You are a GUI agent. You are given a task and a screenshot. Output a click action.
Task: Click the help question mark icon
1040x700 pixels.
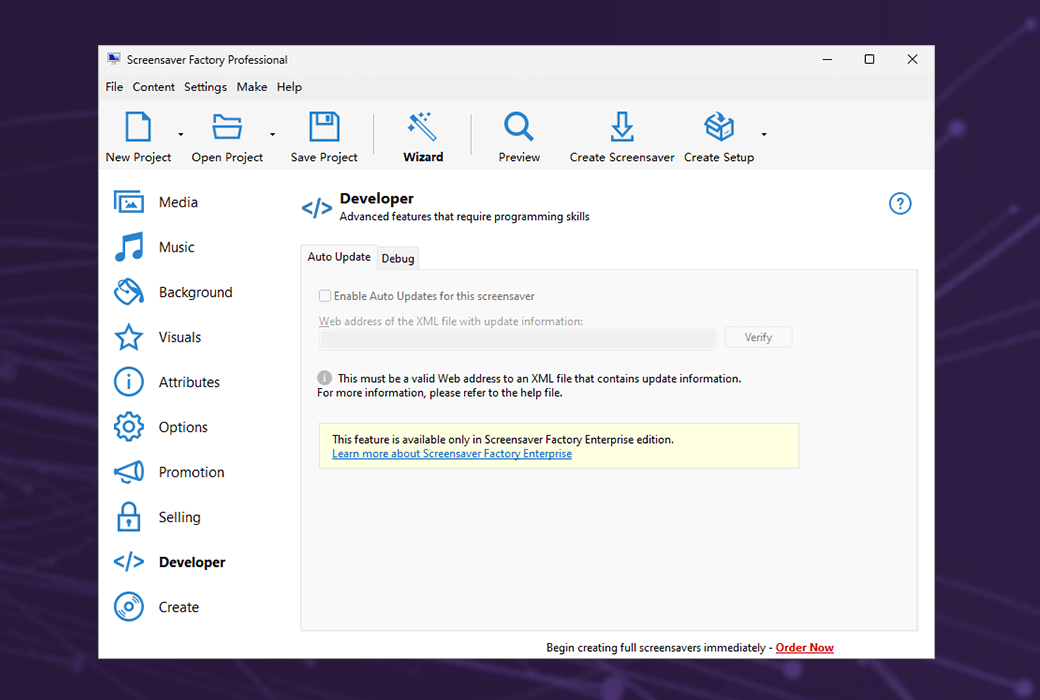click(x=900, y=204)
